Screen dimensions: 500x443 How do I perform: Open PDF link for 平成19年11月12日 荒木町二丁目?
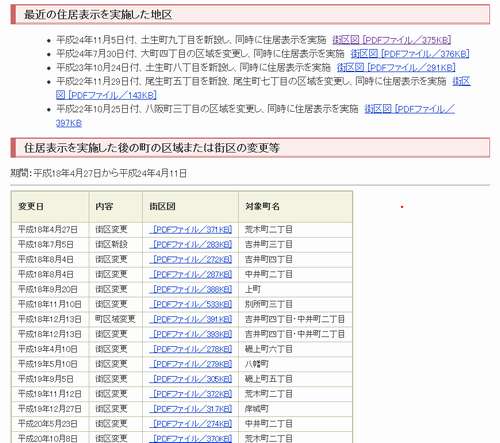click(x=191, y=394)
